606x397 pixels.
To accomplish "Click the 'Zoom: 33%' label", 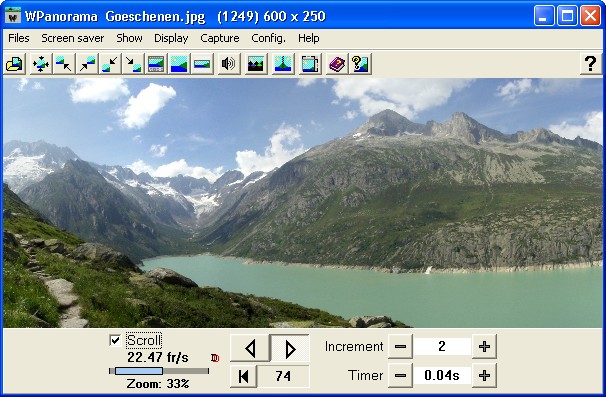I will 158,384.
